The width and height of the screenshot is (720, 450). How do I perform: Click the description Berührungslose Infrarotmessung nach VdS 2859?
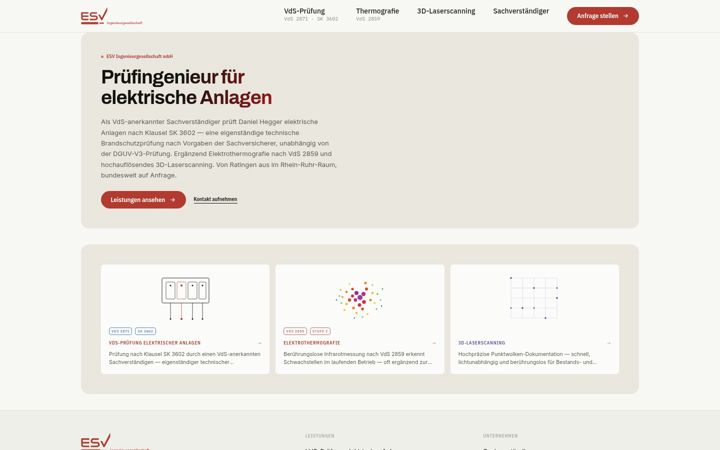click(x=358, y=358)
